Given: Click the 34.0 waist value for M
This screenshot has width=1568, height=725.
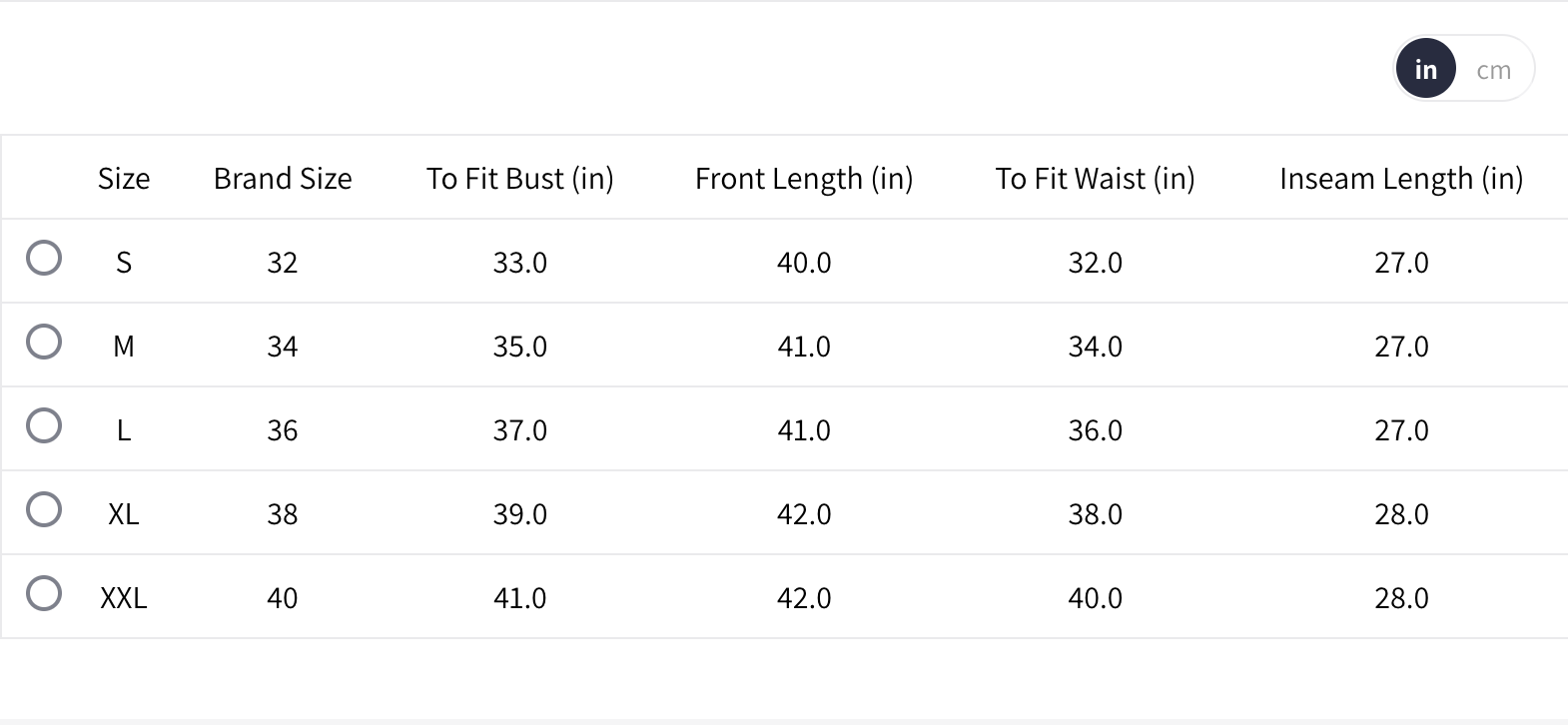Looking at the screenshot, I should (x=1095, y=347).
